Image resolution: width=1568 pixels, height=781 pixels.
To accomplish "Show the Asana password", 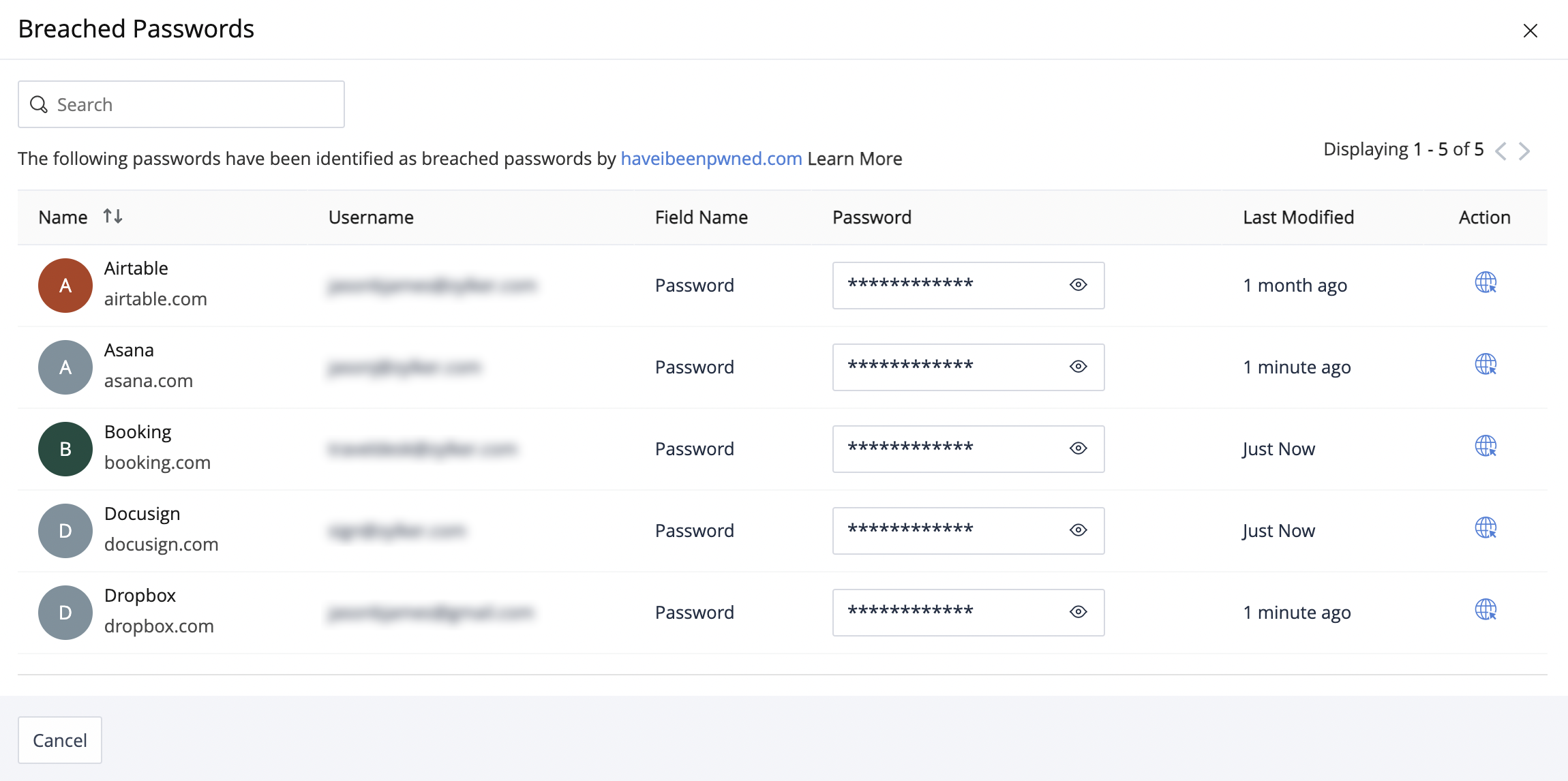I will click(x=1078, y=367).
